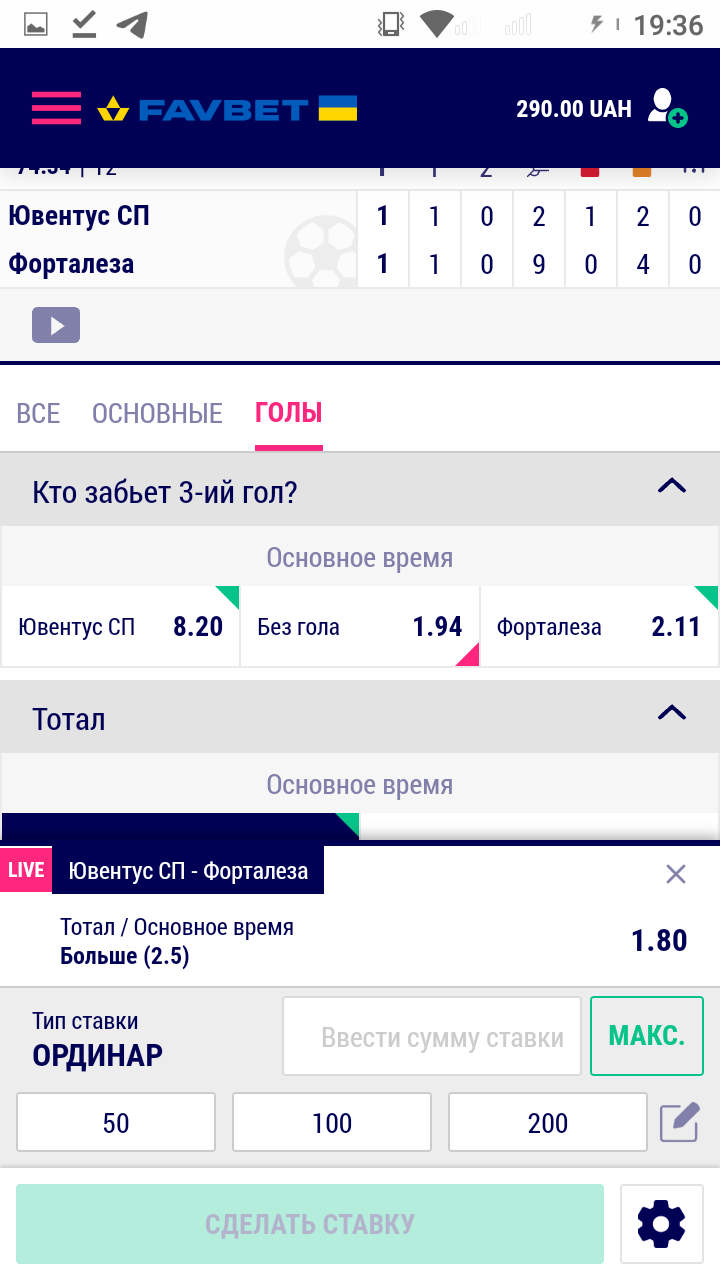
Task: Select the 8.20 odds for Ювентус СП
Action: coord(120,626)
